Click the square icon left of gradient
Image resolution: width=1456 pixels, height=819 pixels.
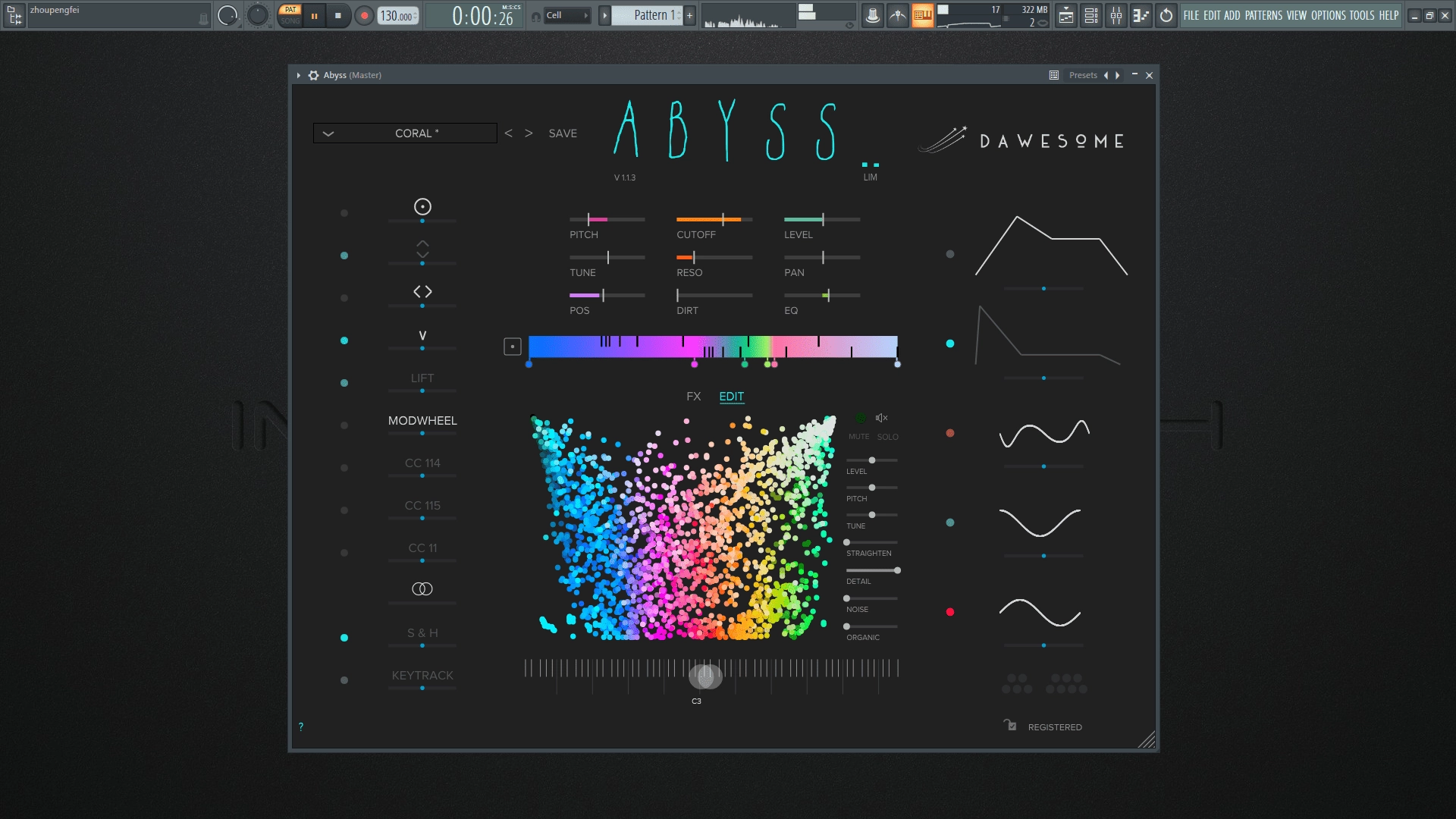(x=513, y=347)
